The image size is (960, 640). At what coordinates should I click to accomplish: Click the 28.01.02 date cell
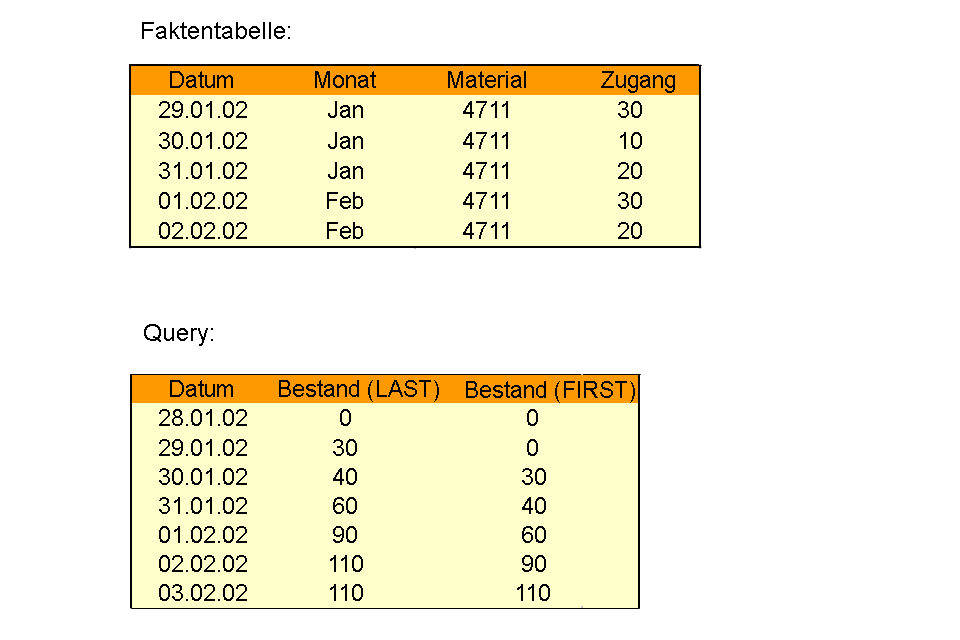click(x=203, y=418)
